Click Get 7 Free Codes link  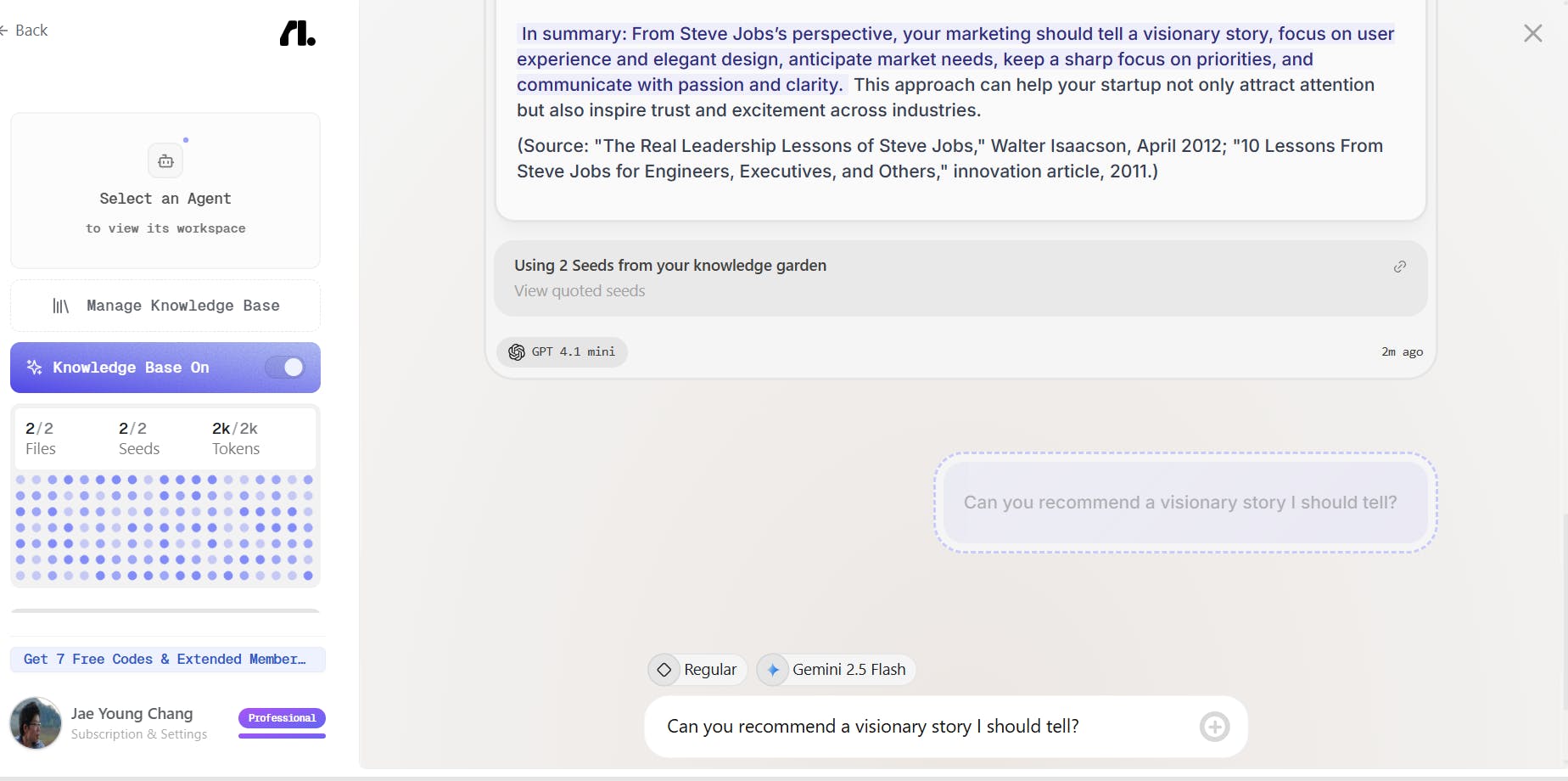167,660
